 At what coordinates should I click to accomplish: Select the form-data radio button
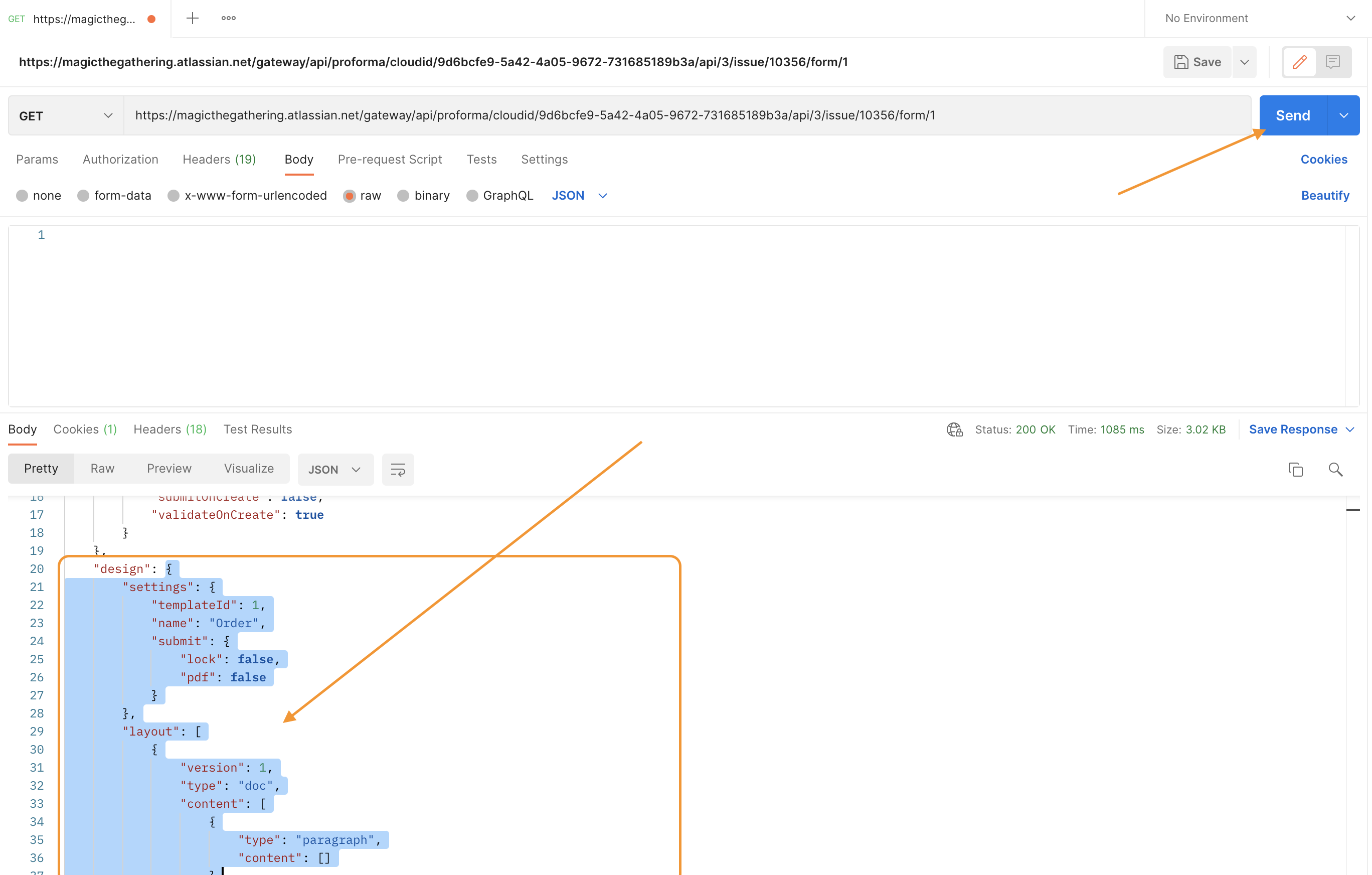coord(84,196)
